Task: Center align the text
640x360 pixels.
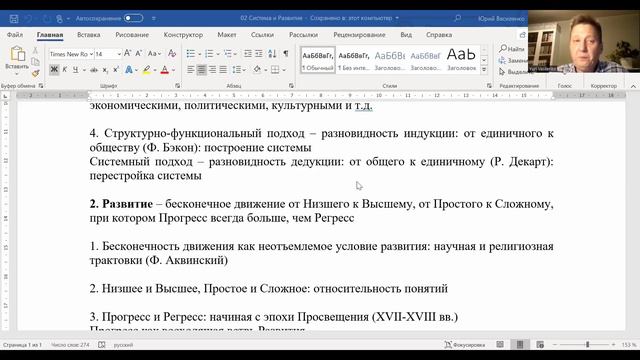Action: [x=201, y=70]
